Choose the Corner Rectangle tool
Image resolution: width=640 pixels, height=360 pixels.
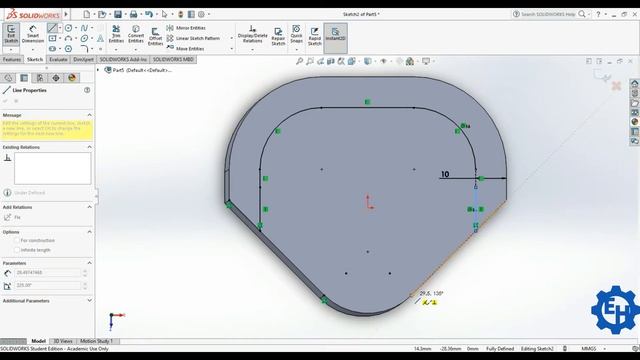pos(52,38)
